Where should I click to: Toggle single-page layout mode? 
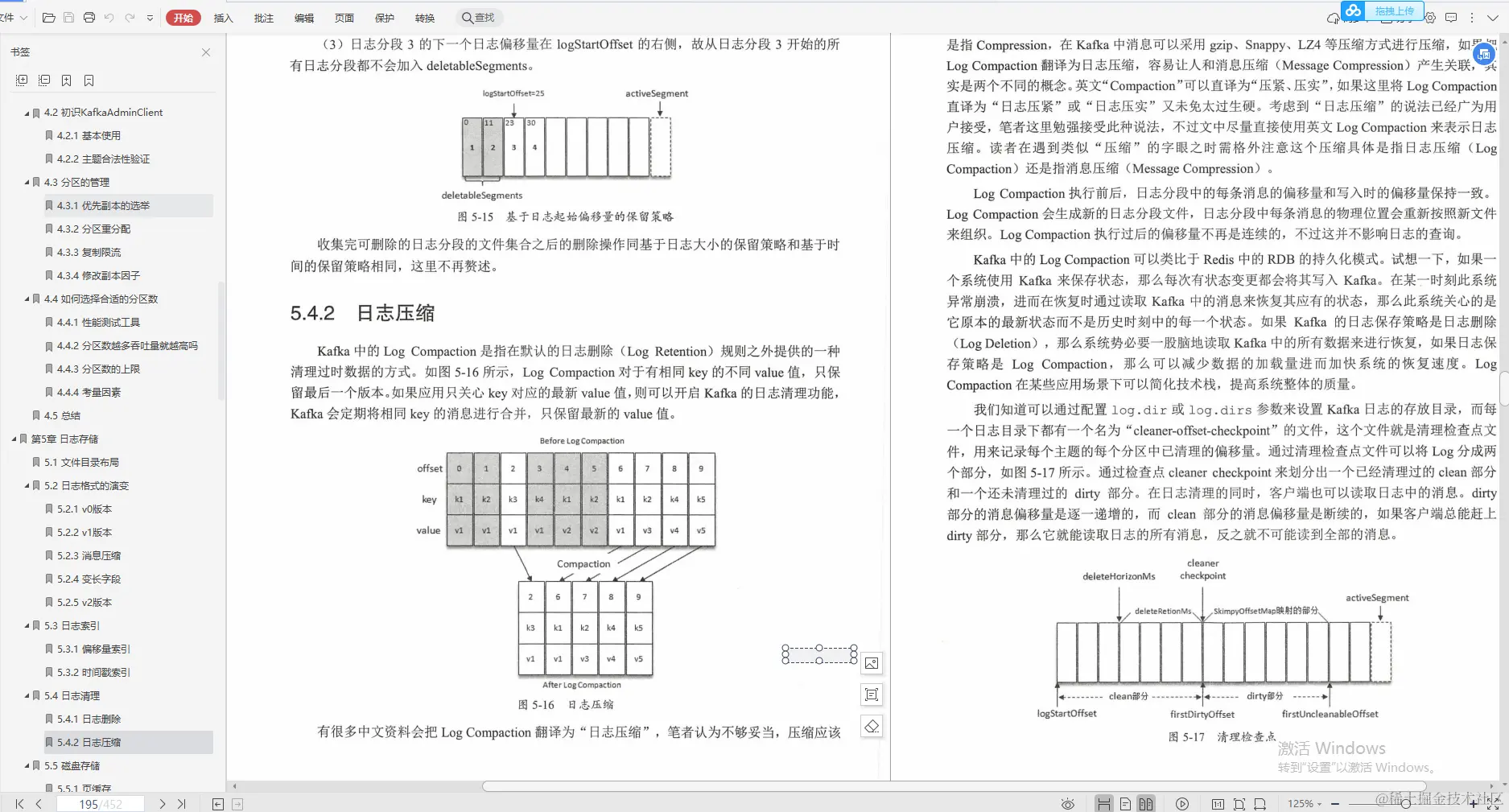point(1125,802)
